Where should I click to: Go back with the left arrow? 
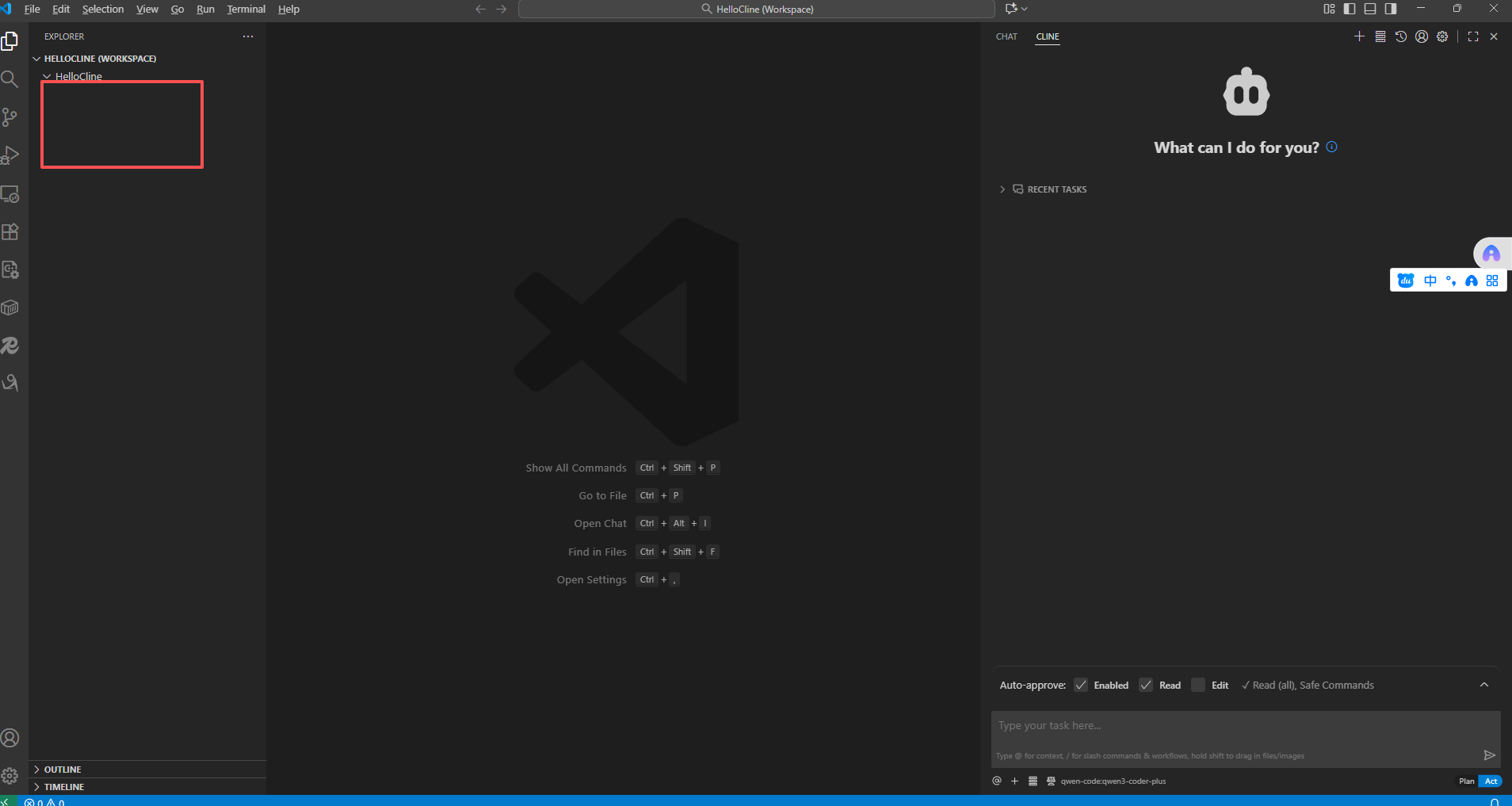480,9
